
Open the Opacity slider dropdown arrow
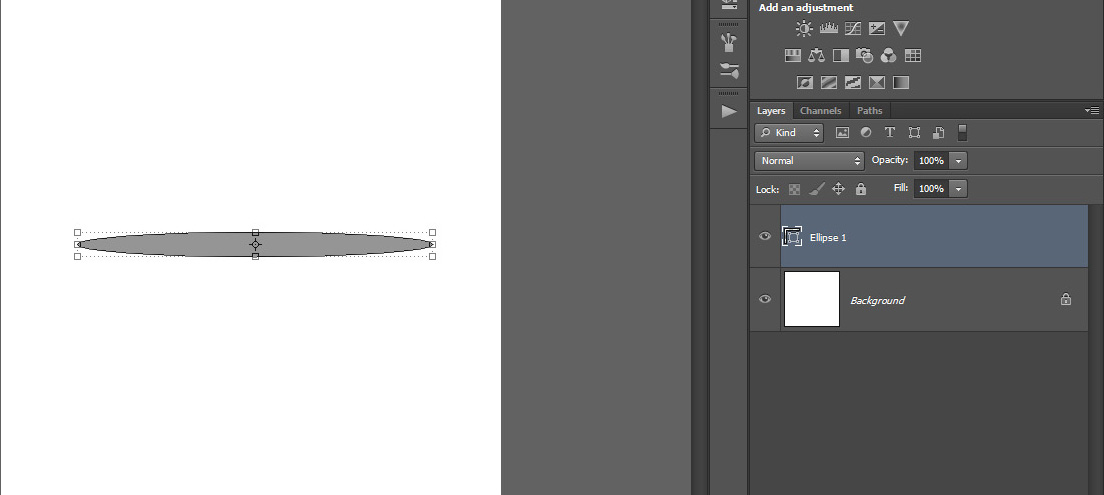(x=959, y=160)
